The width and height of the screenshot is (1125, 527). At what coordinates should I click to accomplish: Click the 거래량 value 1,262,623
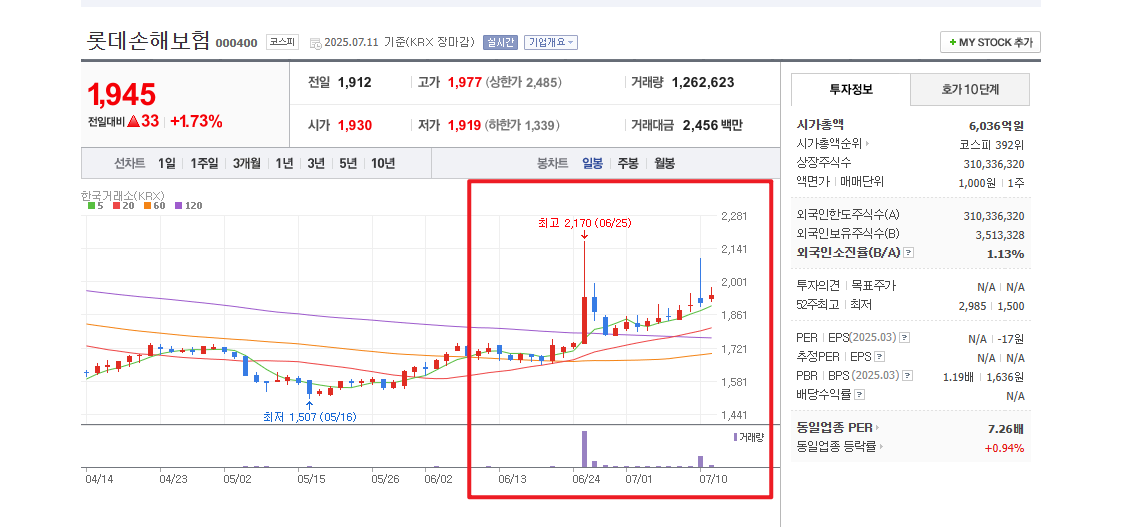[x=703, y=82]
